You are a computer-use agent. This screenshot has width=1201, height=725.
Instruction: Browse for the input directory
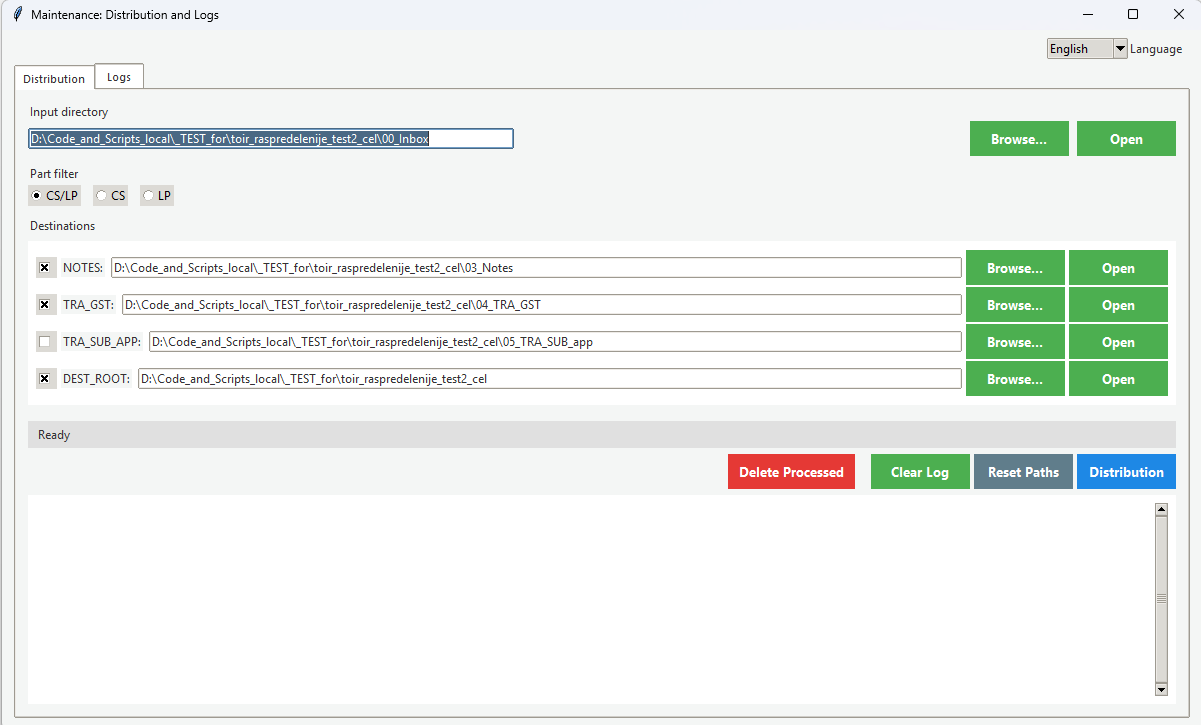(1019, 139)
